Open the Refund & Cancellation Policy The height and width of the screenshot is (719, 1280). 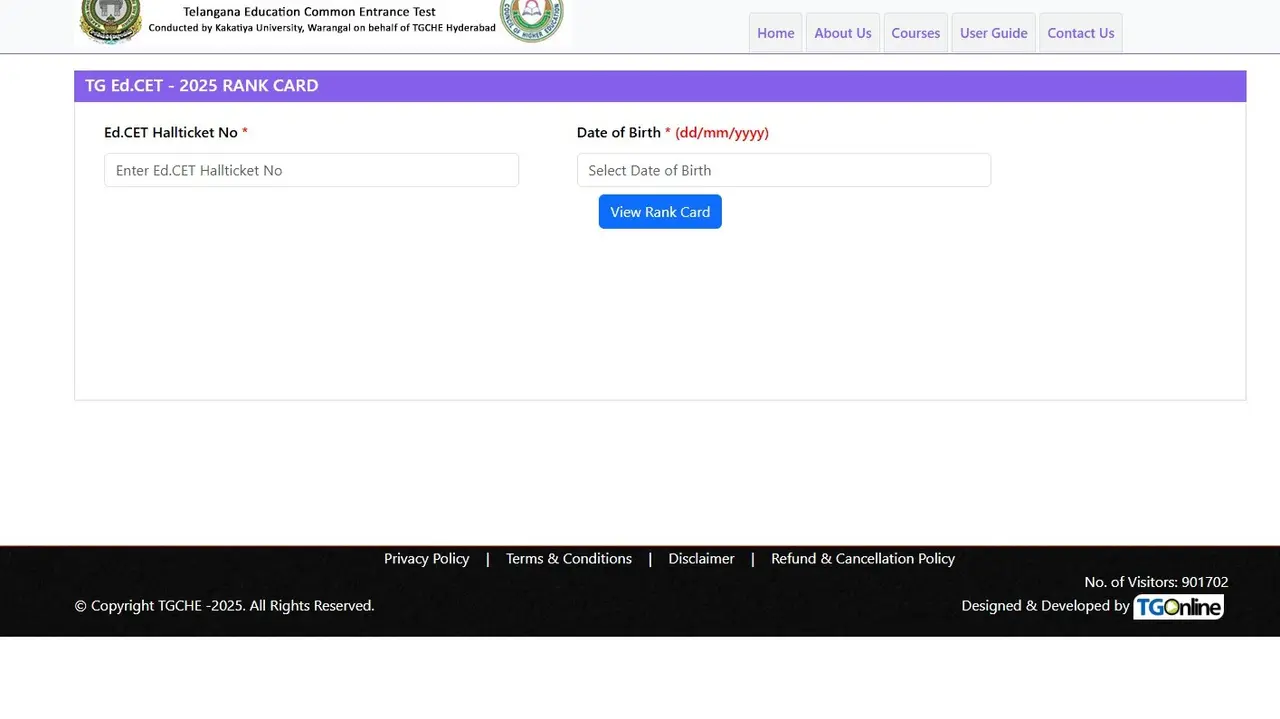click(x=862, y=558)
